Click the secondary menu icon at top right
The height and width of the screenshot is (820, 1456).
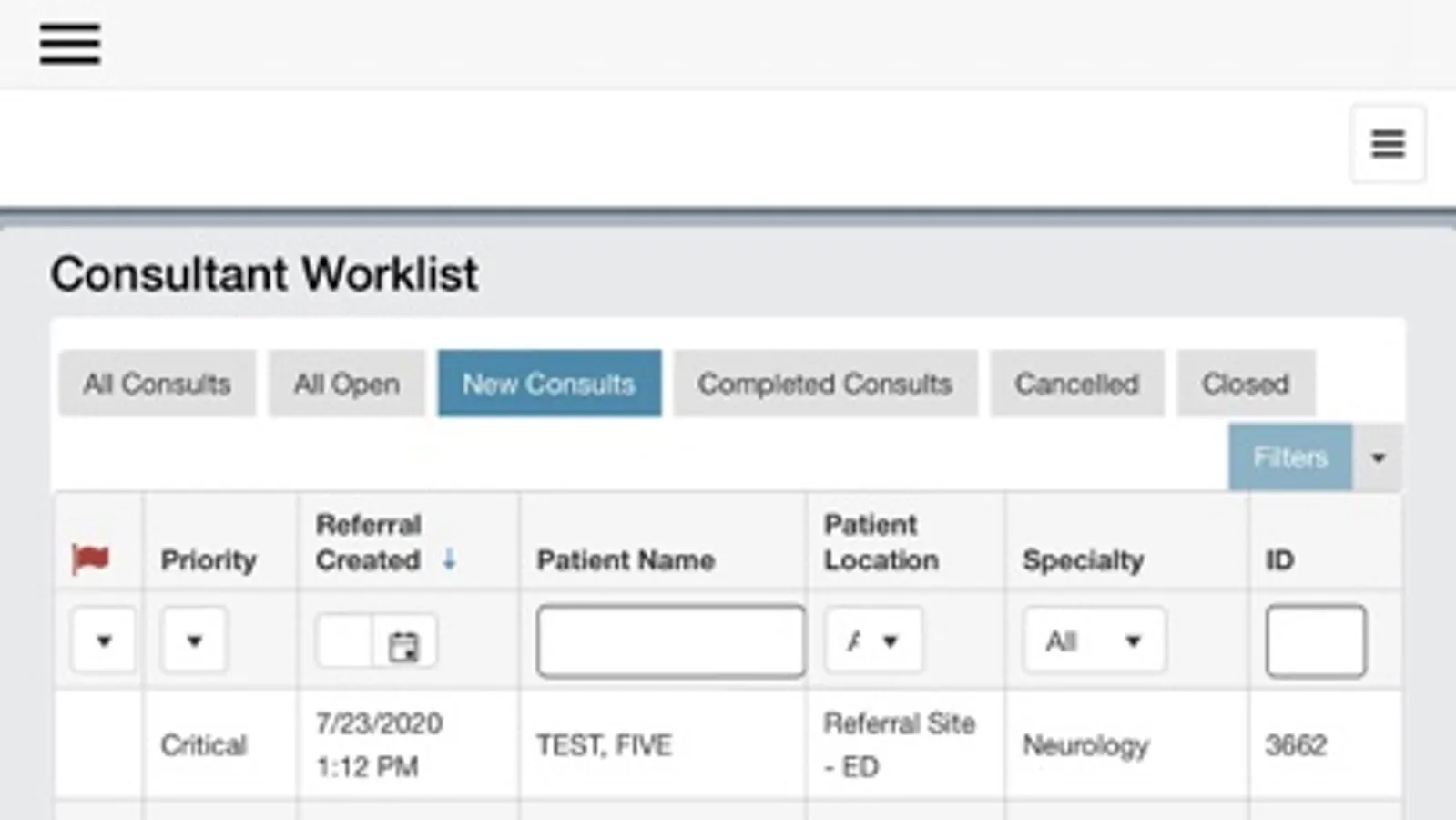pyautogui.click(x=1387, y=144)
